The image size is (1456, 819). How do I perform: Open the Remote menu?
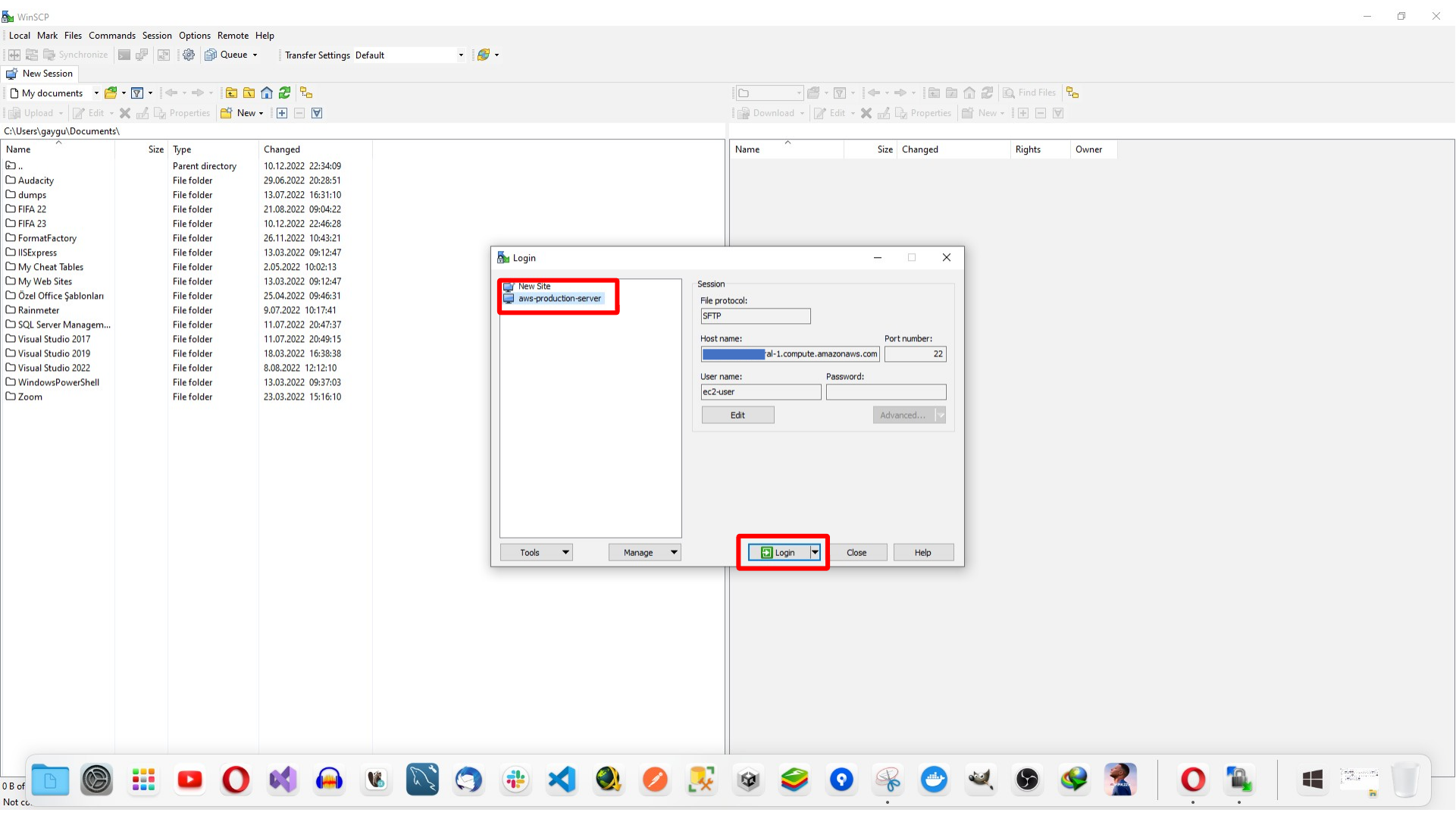click(233, 36)
